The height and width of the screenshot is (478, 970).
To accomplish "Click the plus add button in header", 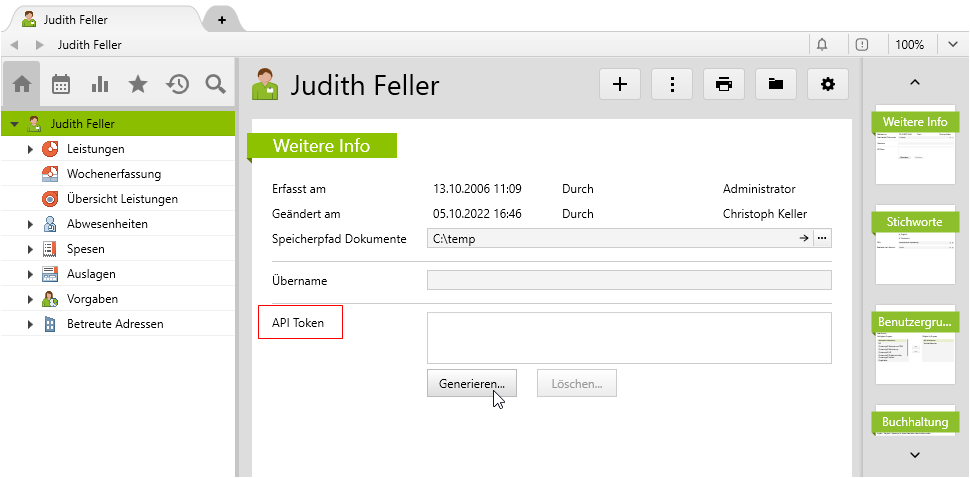I will 620,85.
